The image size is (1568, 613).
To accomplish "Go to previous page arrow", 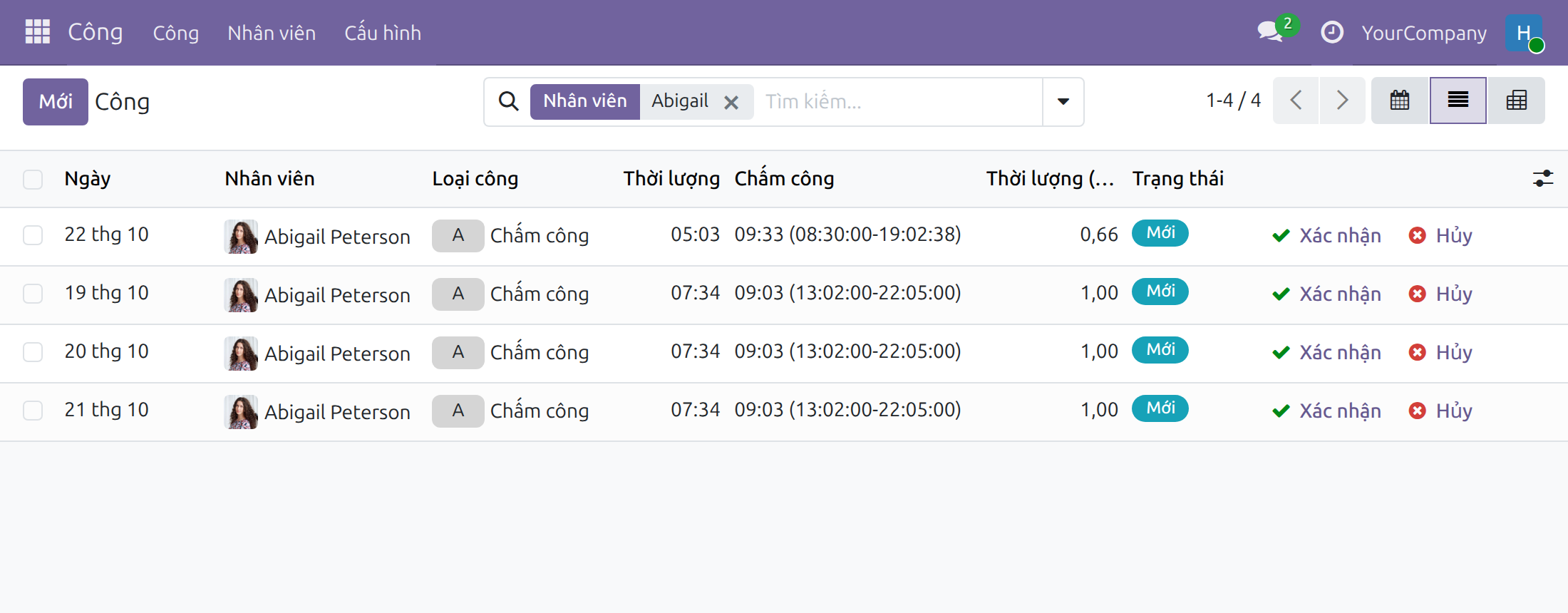I will click(1296, 101).
